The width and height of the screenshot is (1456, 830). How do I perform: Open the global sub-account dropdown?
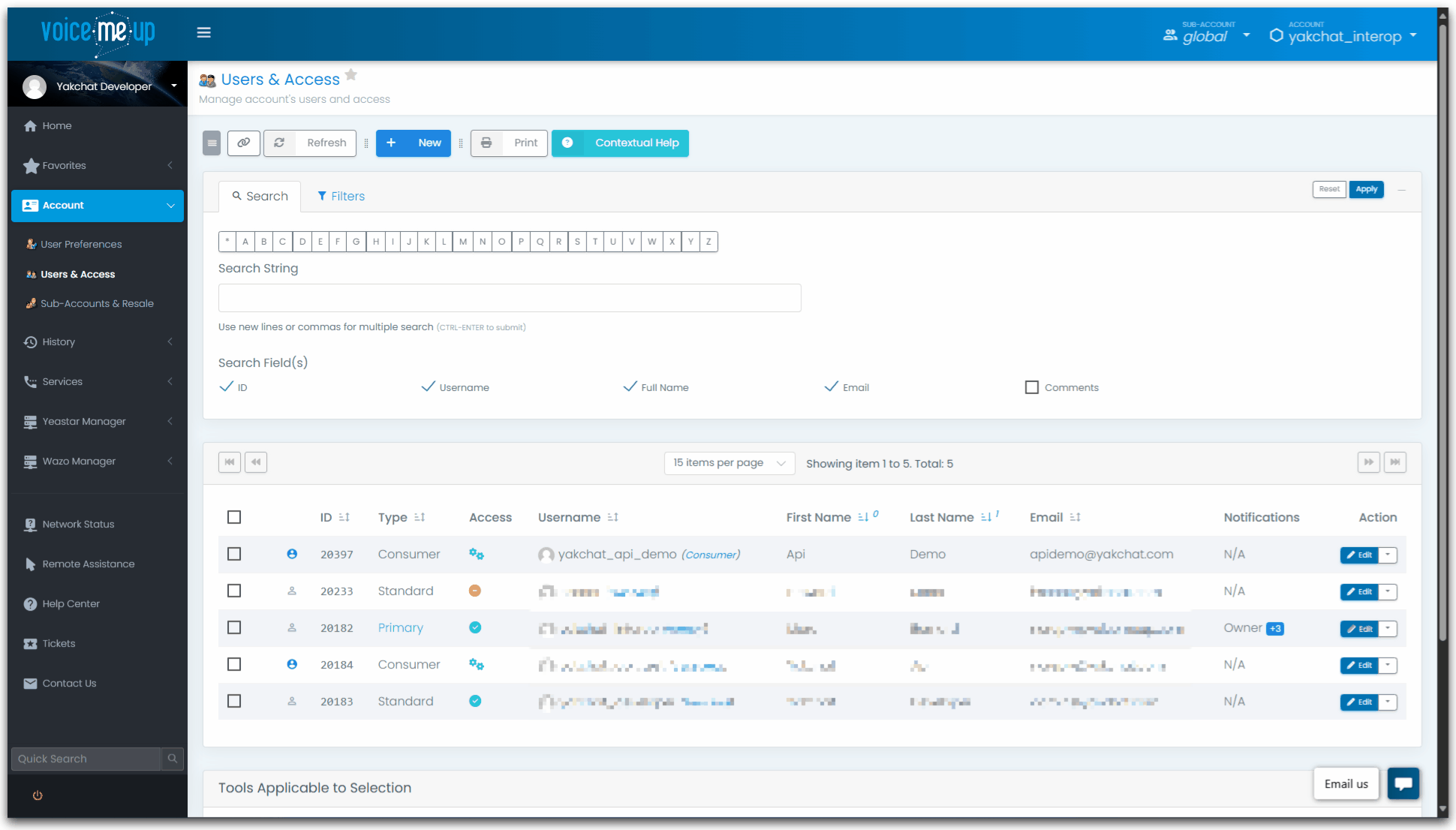tap(1207, 33)
